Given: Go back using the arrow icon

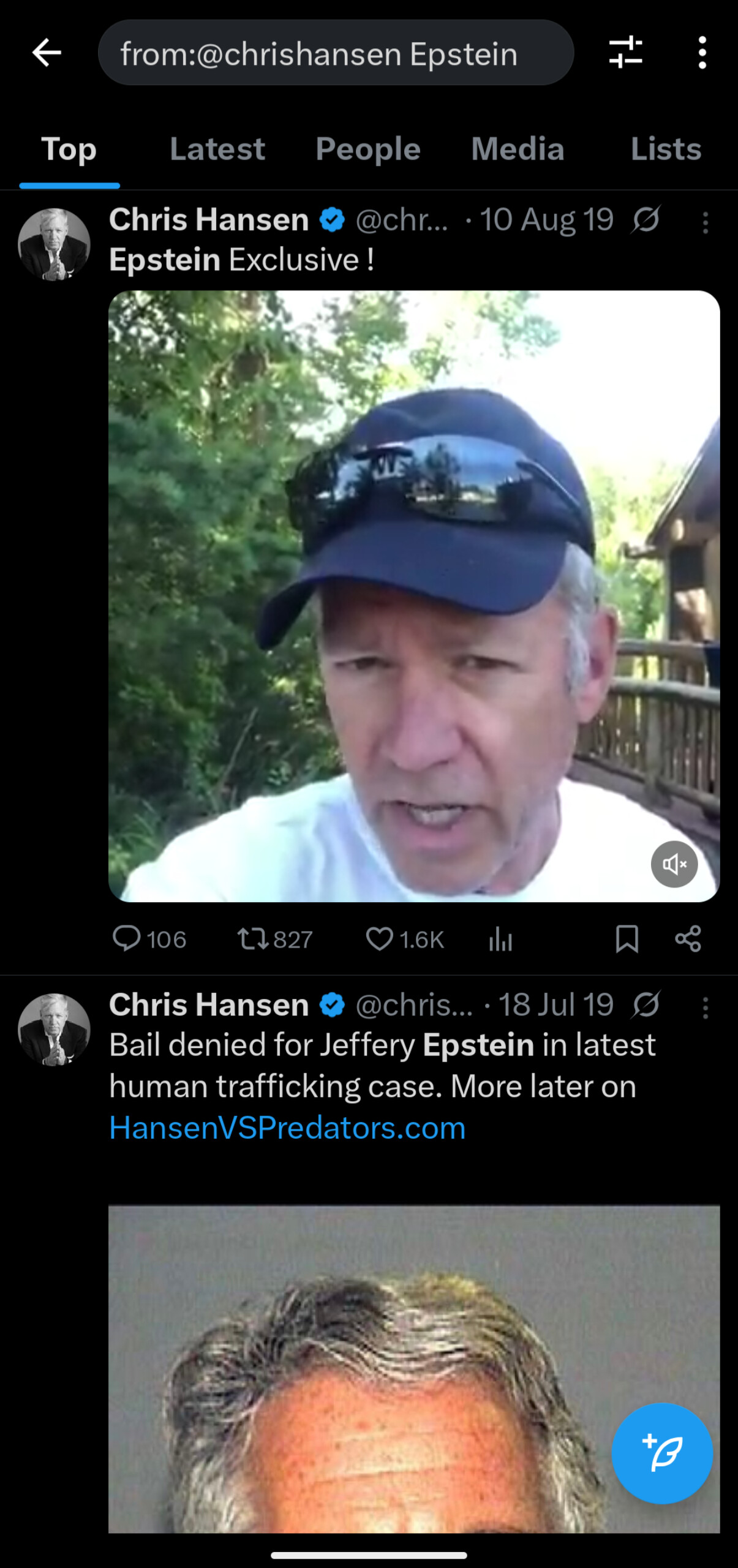Looking at the screenshot, I should point(47,53).
